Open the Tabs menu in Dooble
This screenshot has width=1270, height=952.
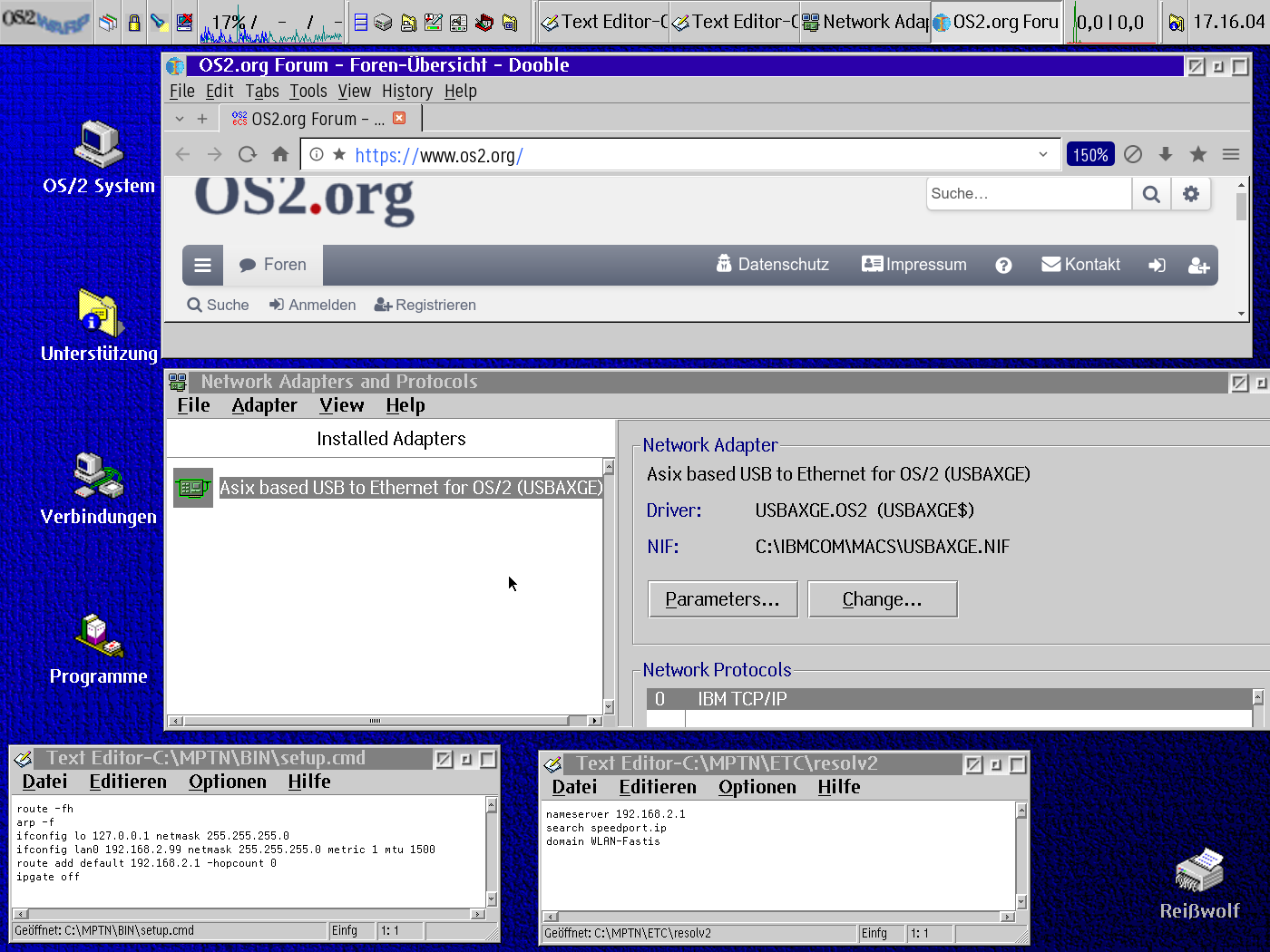[262, 91]
